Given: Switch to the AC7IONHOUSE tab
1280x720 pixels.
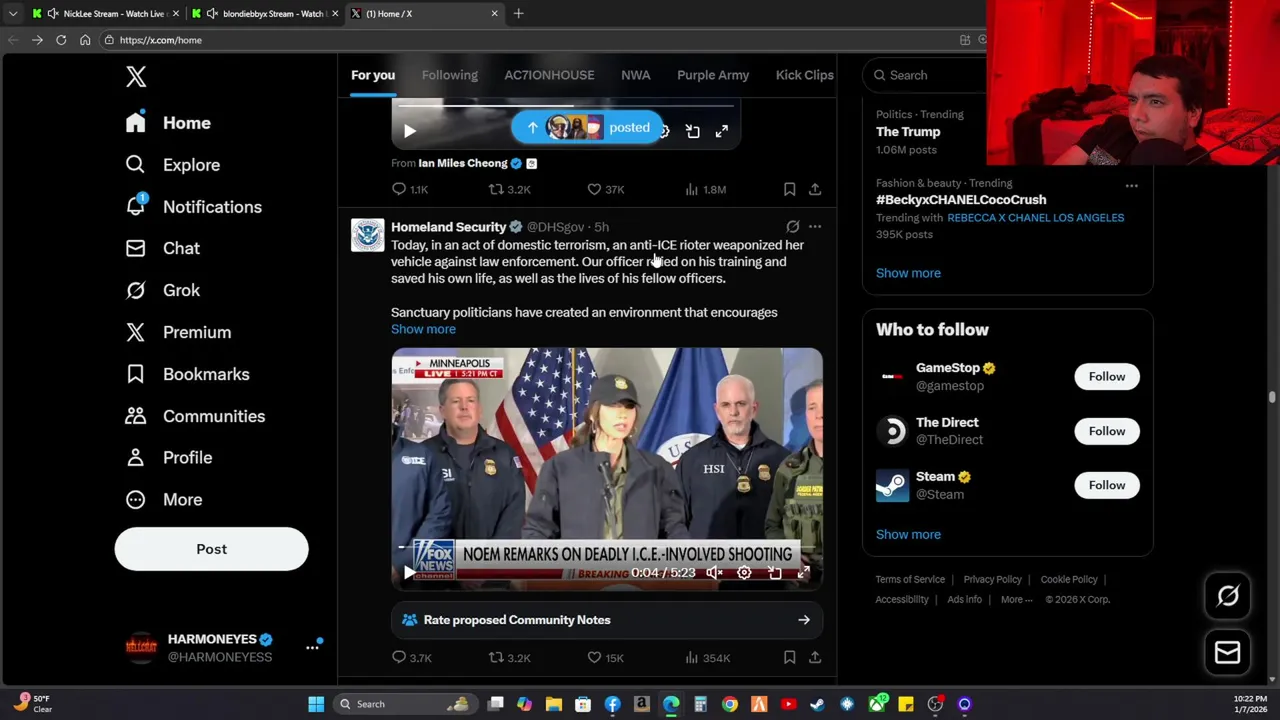Looking at the screenshot, I should 549,75.
